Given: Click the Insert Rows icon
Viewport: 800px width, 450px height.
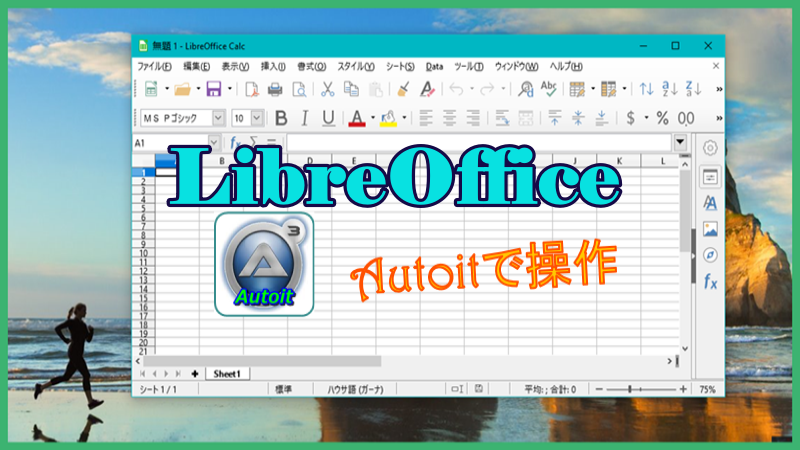Looking at the screenshot, I should (577, 89).
